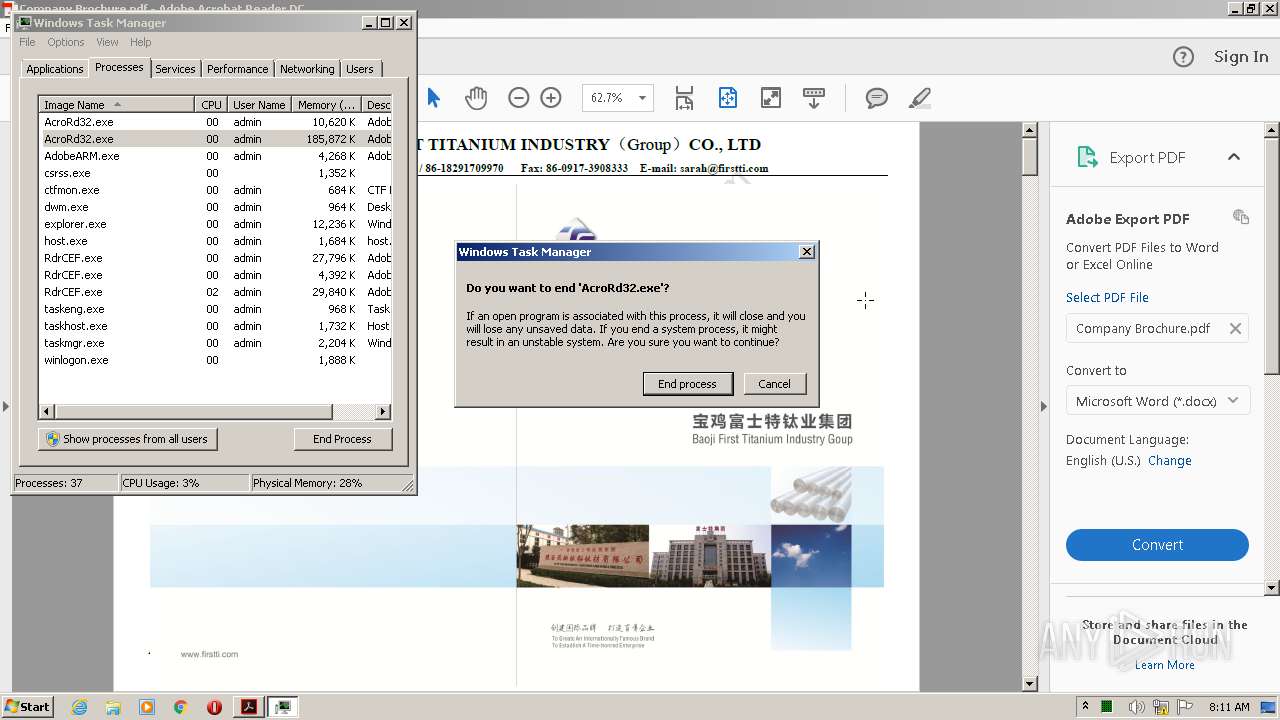The height and width of the screenshot is (720, 1280).
Task: Click Change document language link
Action: [x=1170, y=460]
